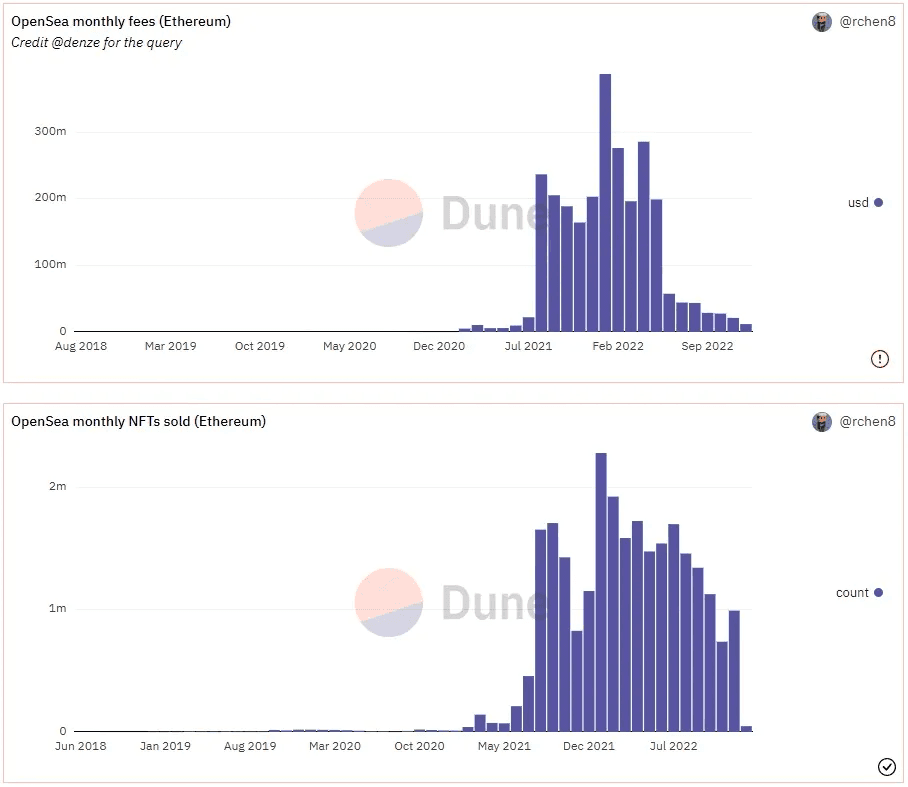The image size is (908, 787).
Task: Click the Sep 2022 x-axis label
Action: tap(707, 346)
